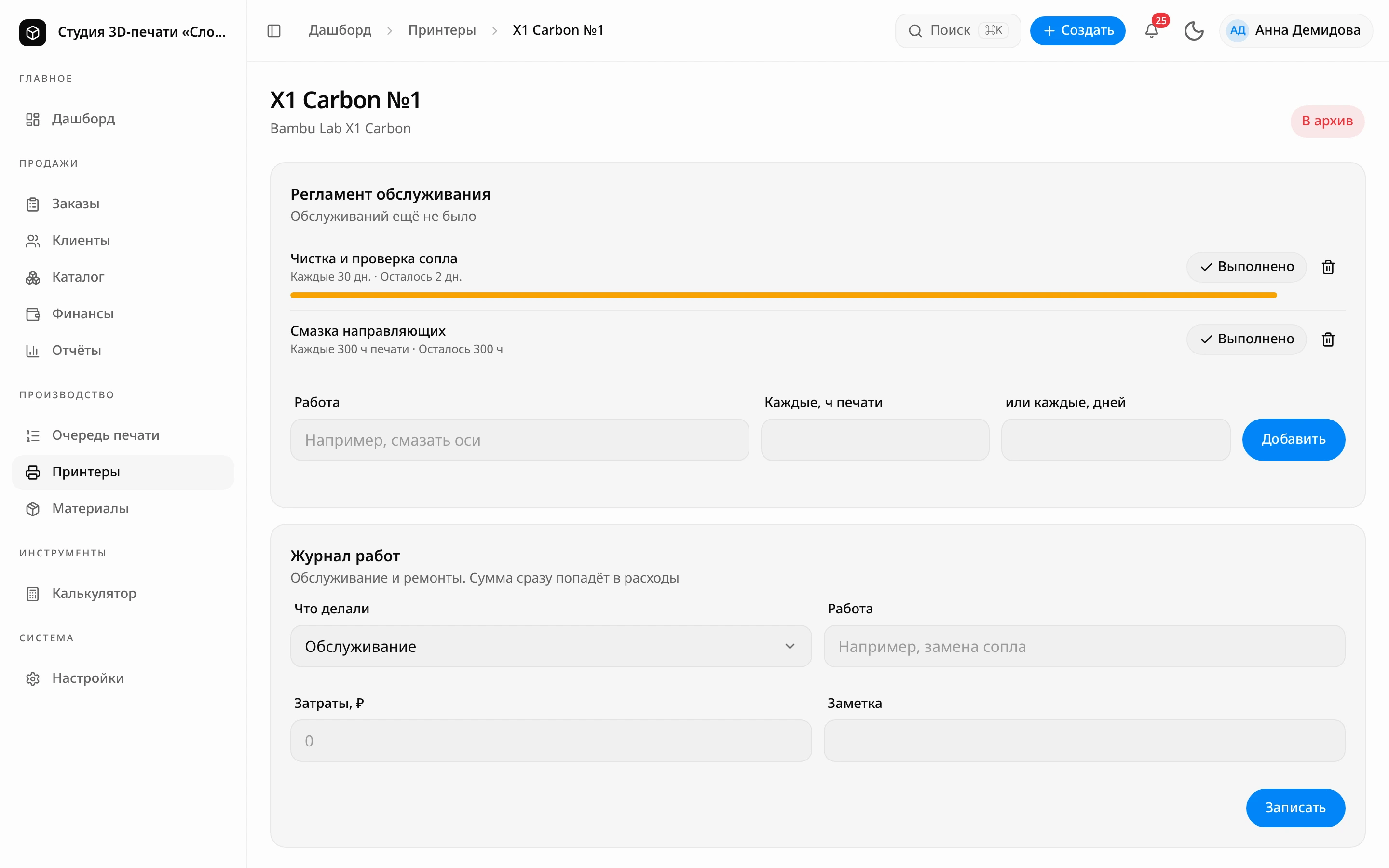Image resolution: width=1389 pixels, height=868 pixels.
Task: Focus the Работа schedule input
Action: (519, 440)
